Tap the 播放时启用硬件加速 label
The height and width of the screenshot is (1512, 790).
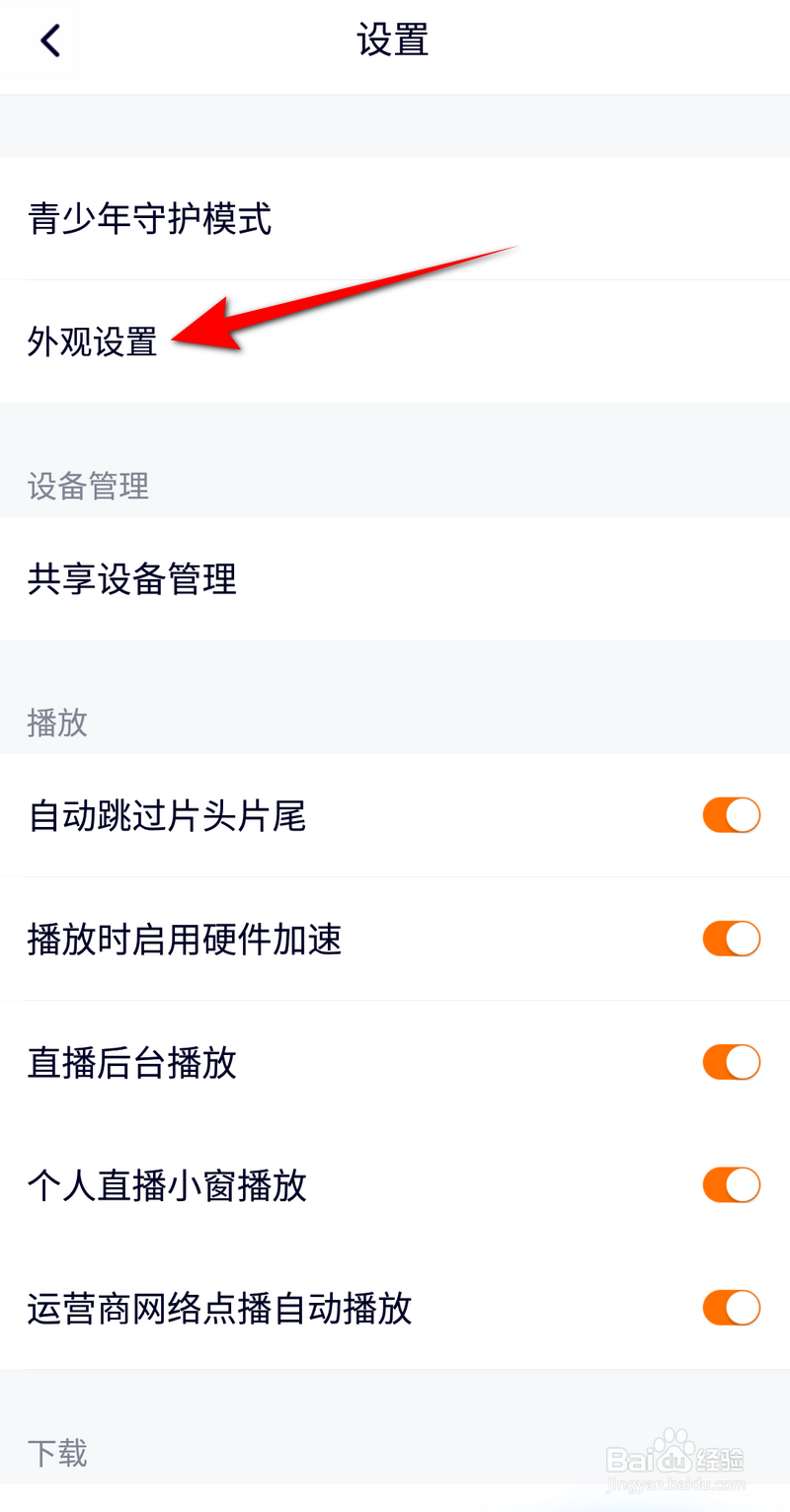coord(185,940)
